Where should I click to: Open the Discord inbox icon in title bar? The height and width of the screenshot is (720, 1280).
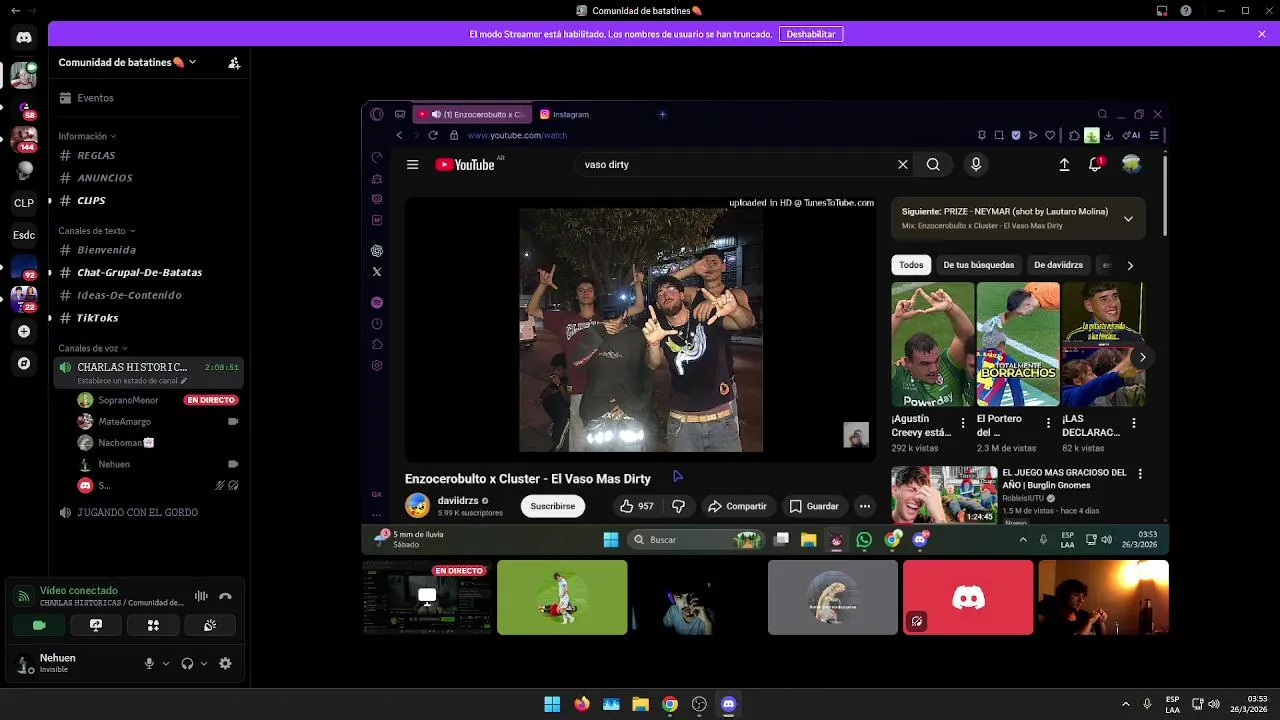click(1162, 11)
